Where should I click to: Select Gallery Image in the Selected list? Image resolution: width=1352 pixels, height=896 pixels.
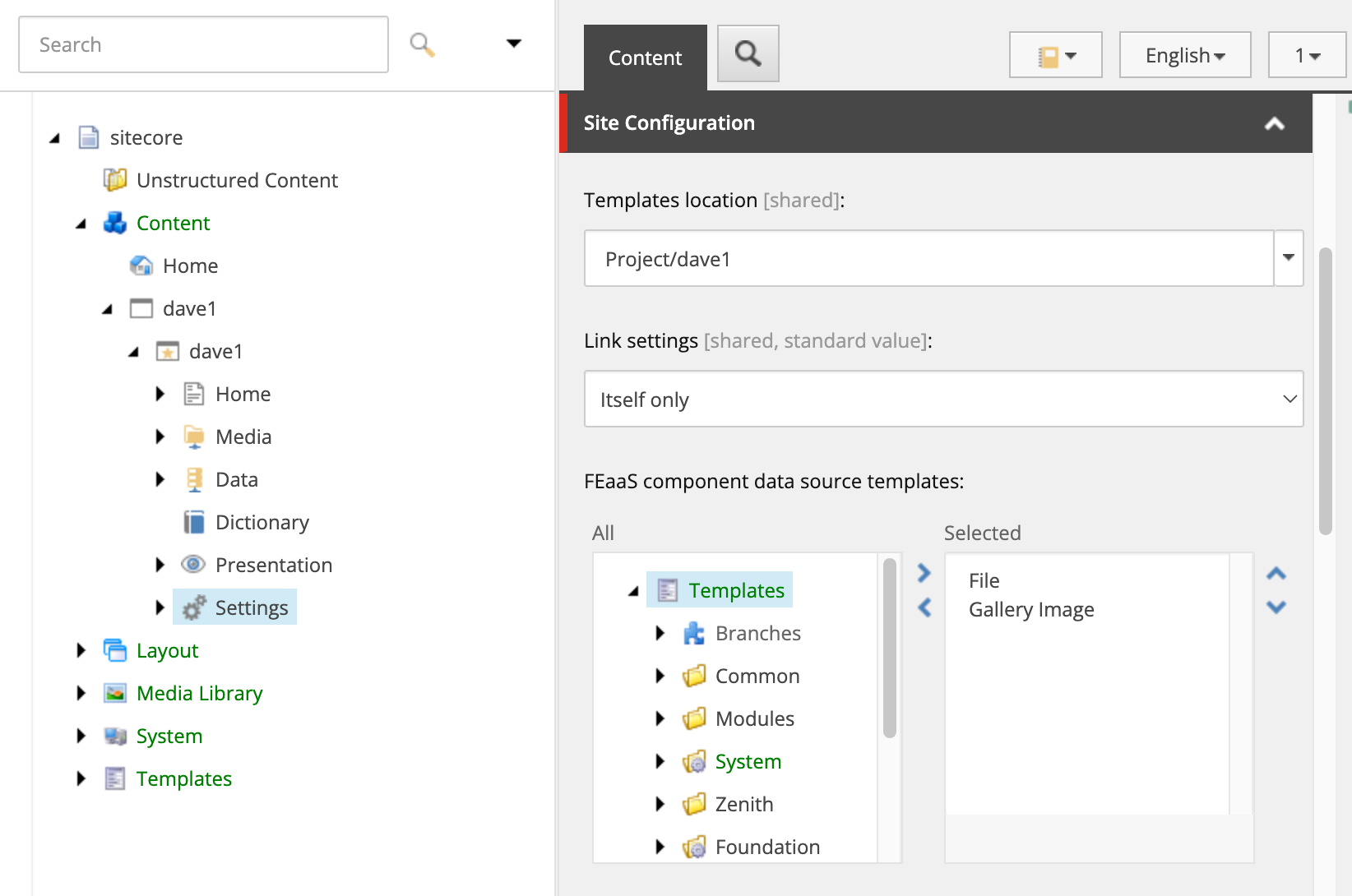[1031, 609]
